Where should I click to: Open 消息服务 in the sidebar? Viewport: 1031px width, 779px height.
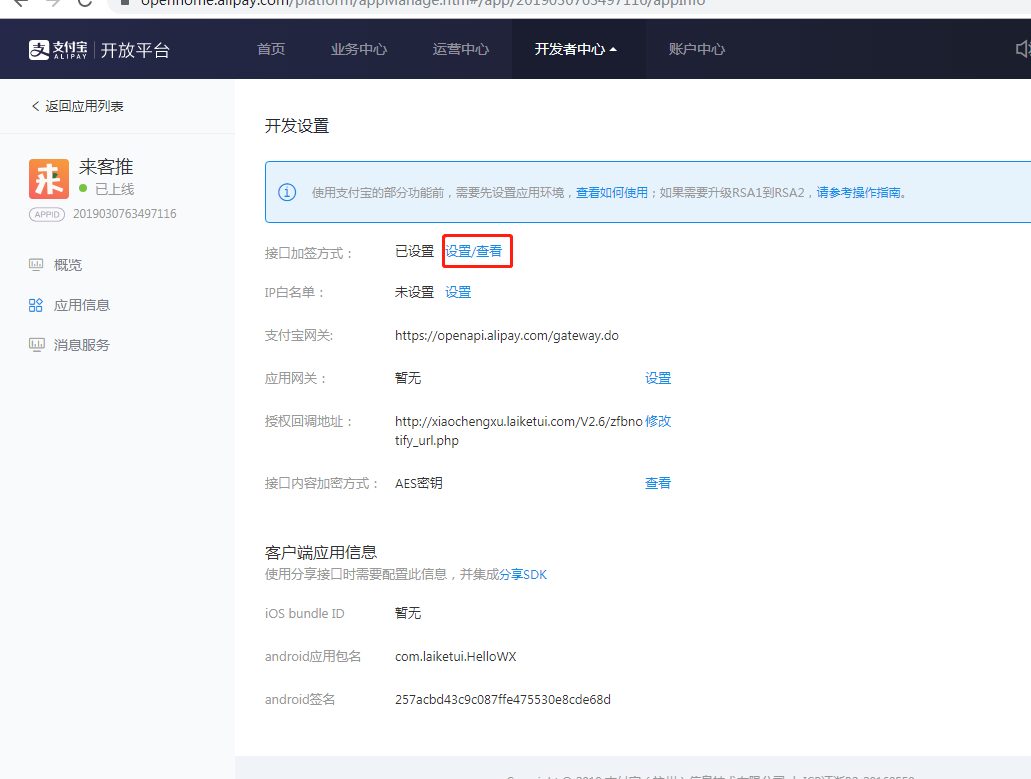coord(82,345)
